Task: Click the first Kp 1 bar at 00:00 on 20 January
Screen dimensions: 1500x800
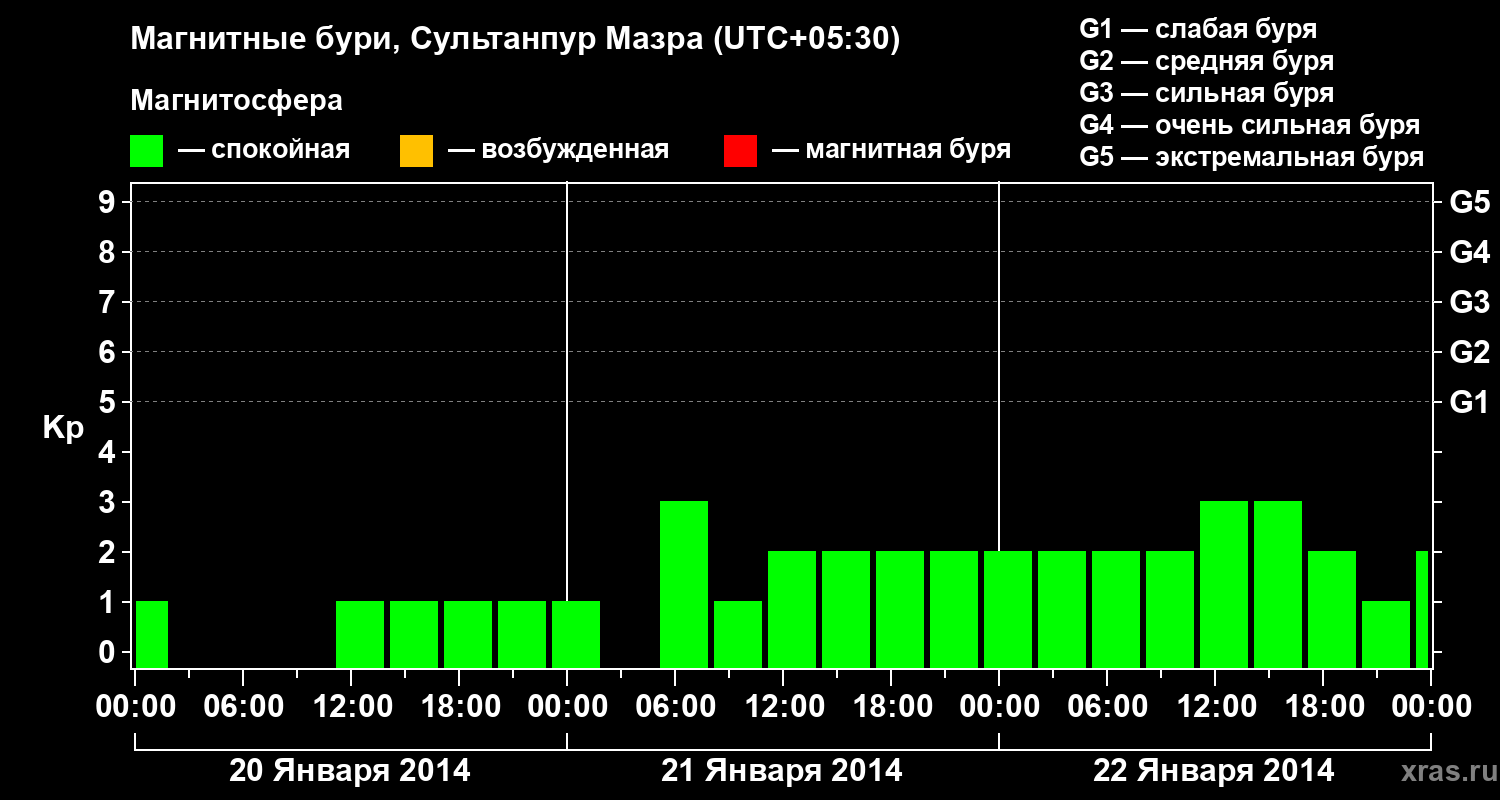Action: 152,634
